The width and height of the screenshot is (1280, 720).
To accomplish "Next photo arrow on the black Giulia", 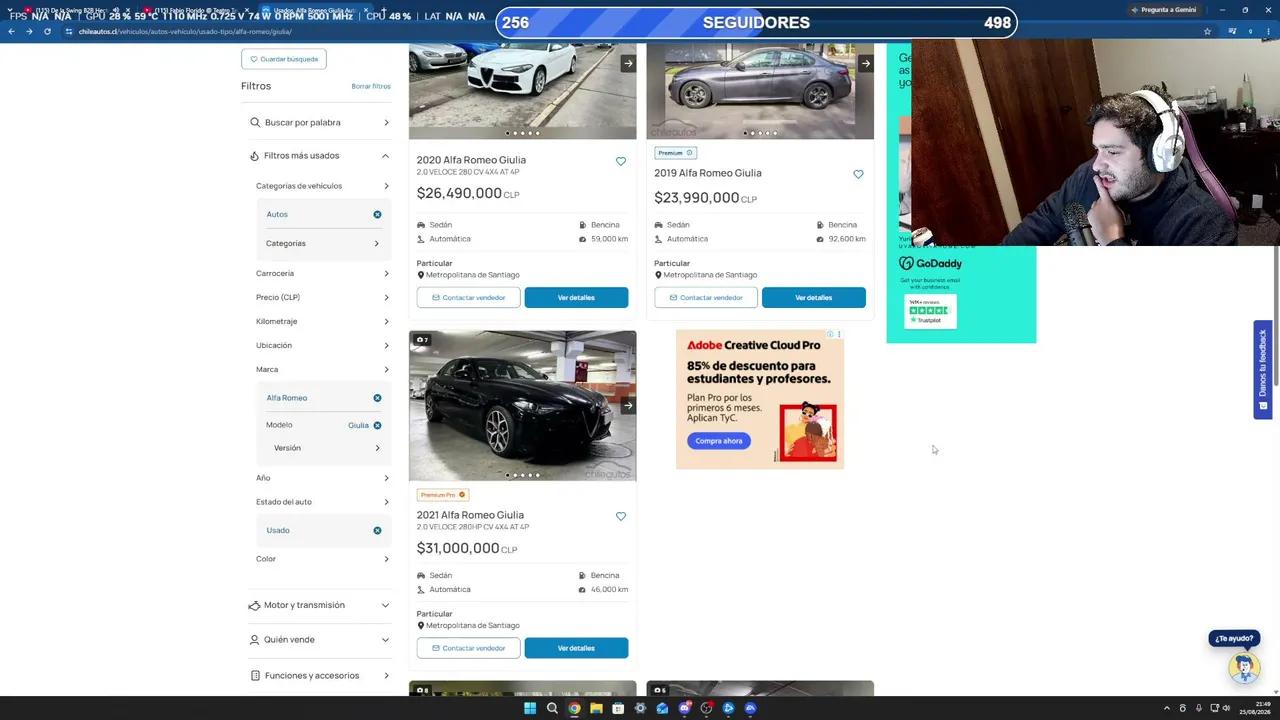I will tap(628, 405).
